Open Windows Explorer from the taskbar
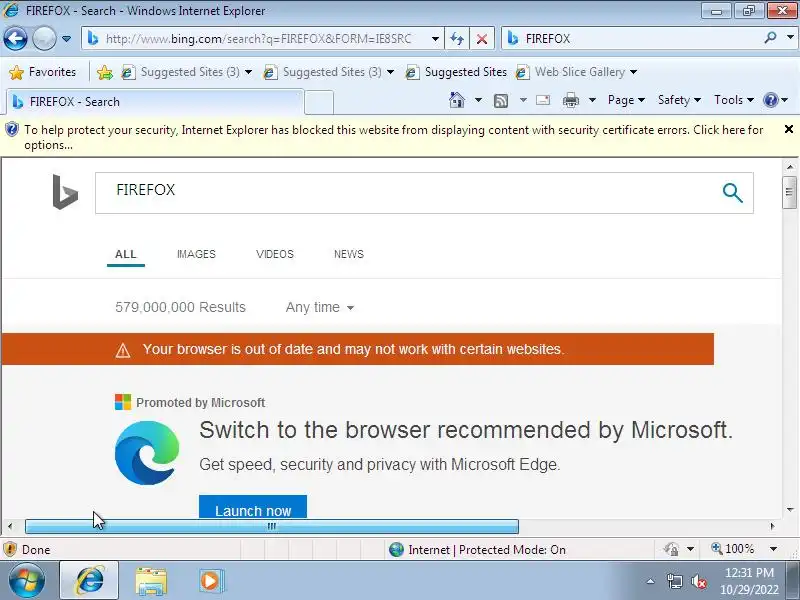The image size is (800, 600). coord(151,581)
